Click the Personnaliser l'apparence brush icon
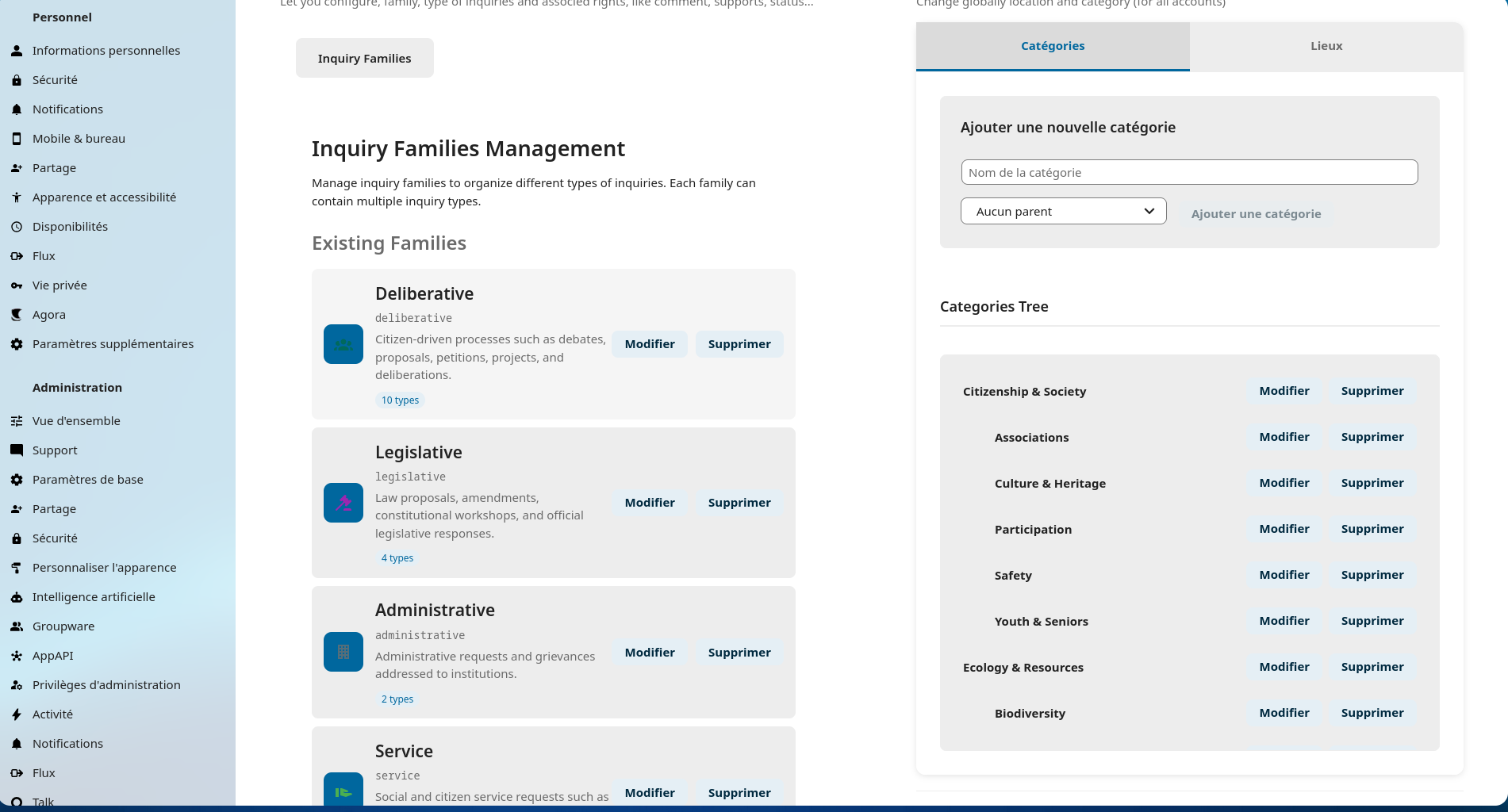This screenshot has height=812, width=1508. click(x=17, y=568)
